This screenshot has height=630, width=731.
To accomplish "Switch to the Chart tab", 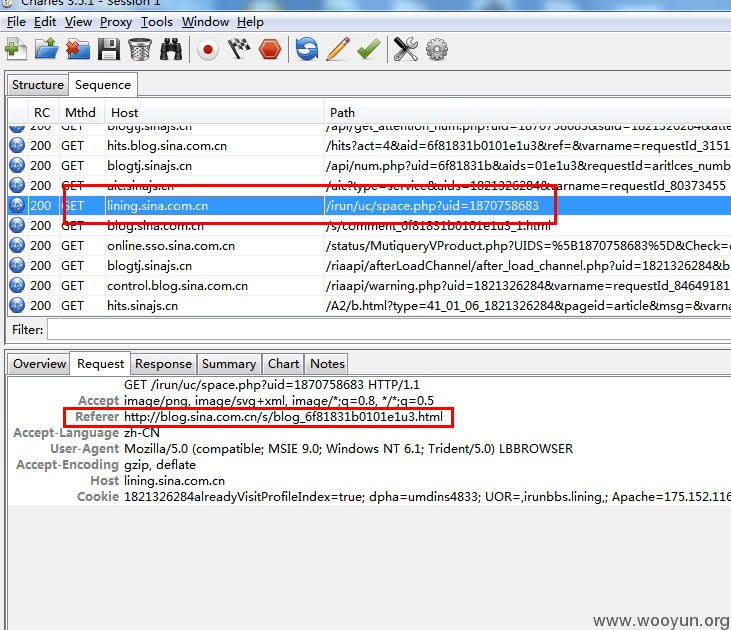I will 283,364.
